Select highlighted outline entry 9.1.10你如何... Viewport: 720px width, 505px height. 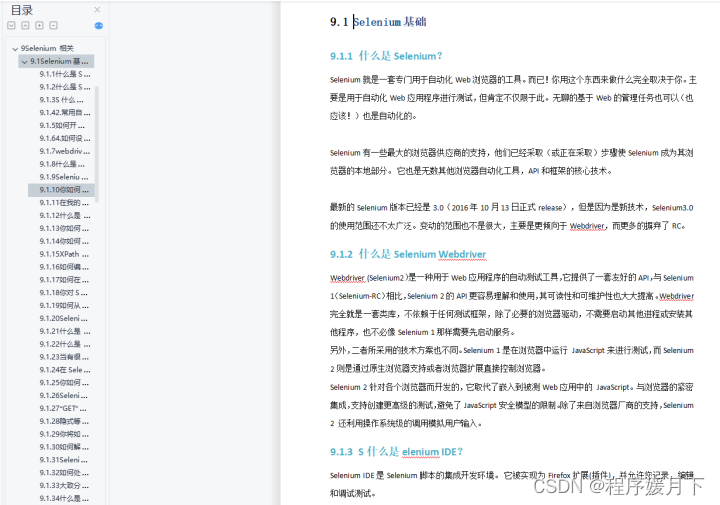[64, 190]
